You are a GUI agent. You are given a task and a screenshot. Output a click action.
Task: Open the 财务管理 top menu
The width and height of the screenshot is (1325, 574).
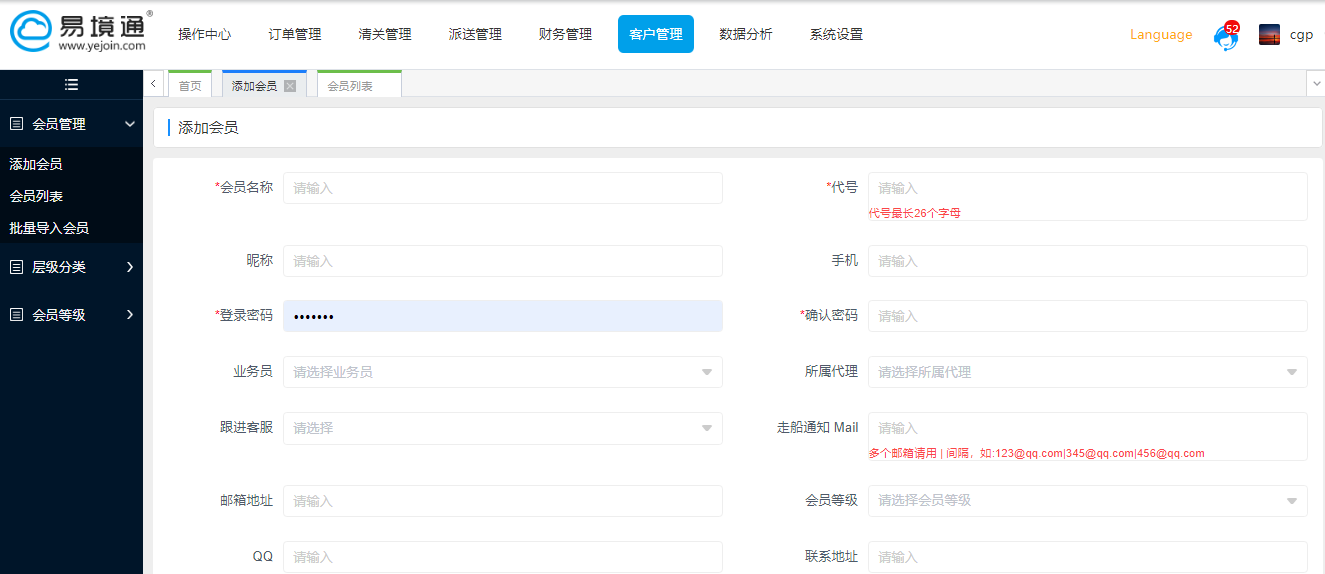565,34
